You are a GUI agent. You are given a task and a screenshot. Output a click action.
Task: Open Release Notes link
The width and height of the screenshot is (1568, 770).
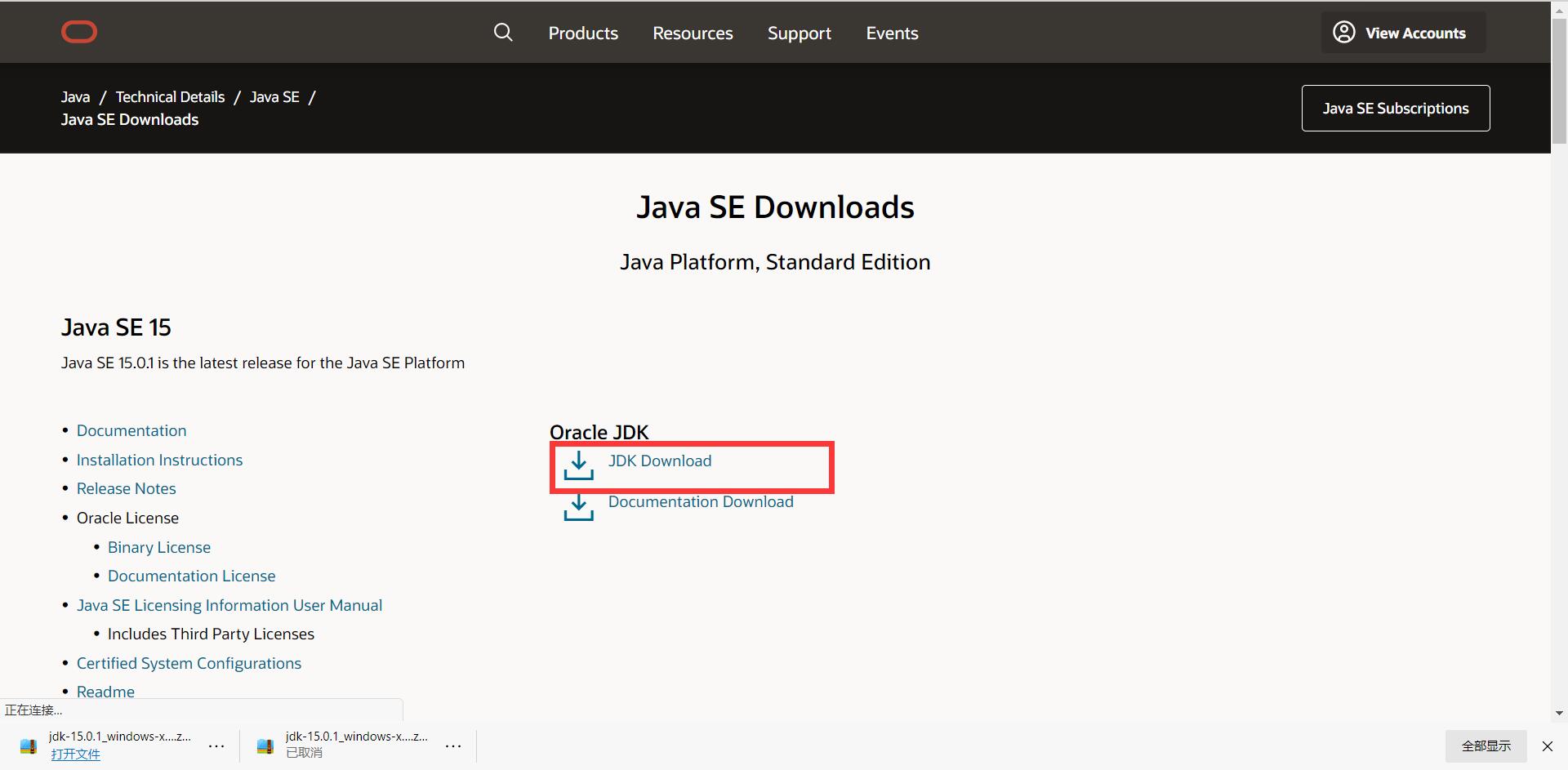coord(126,488)
